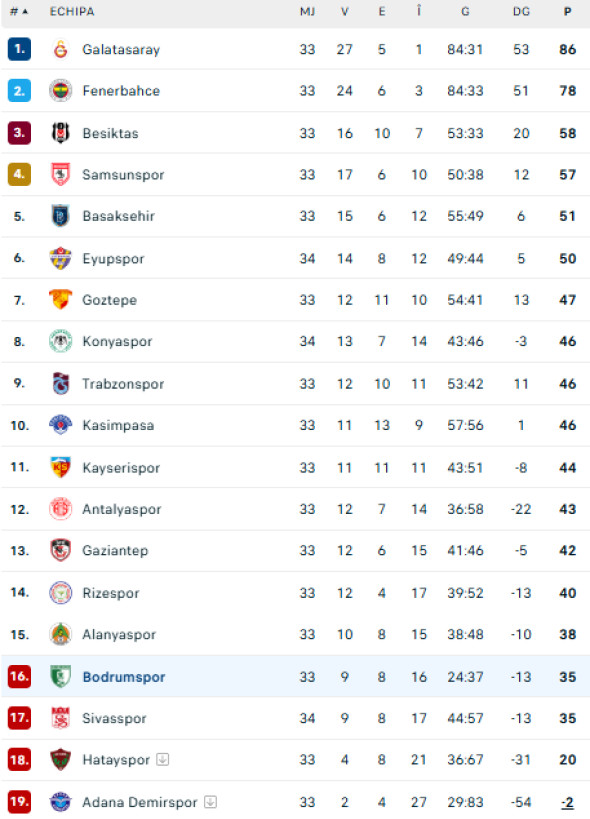Click the Sivasspor team crest

[x=61, y=718]
